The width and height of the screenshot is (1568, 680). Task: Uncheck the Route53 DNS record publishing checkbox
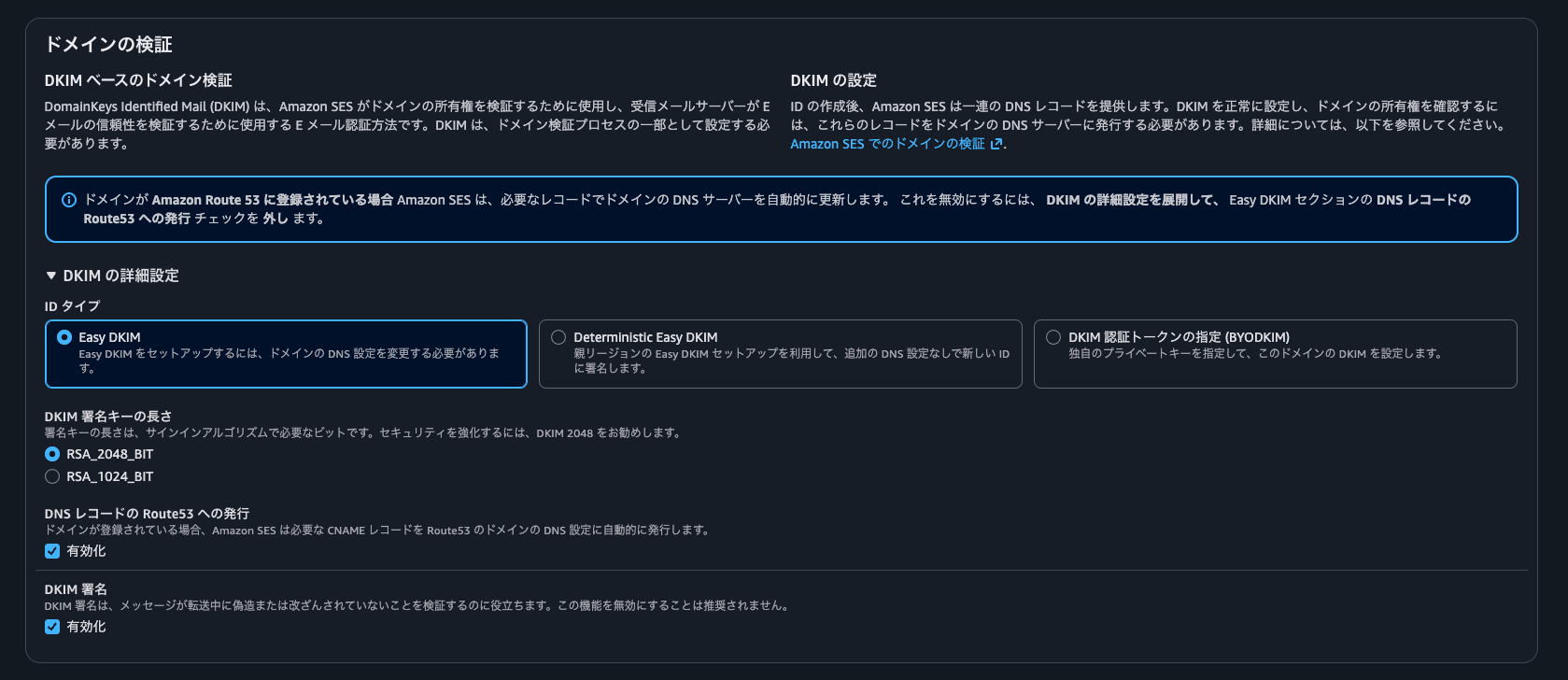tap(52, 551)
